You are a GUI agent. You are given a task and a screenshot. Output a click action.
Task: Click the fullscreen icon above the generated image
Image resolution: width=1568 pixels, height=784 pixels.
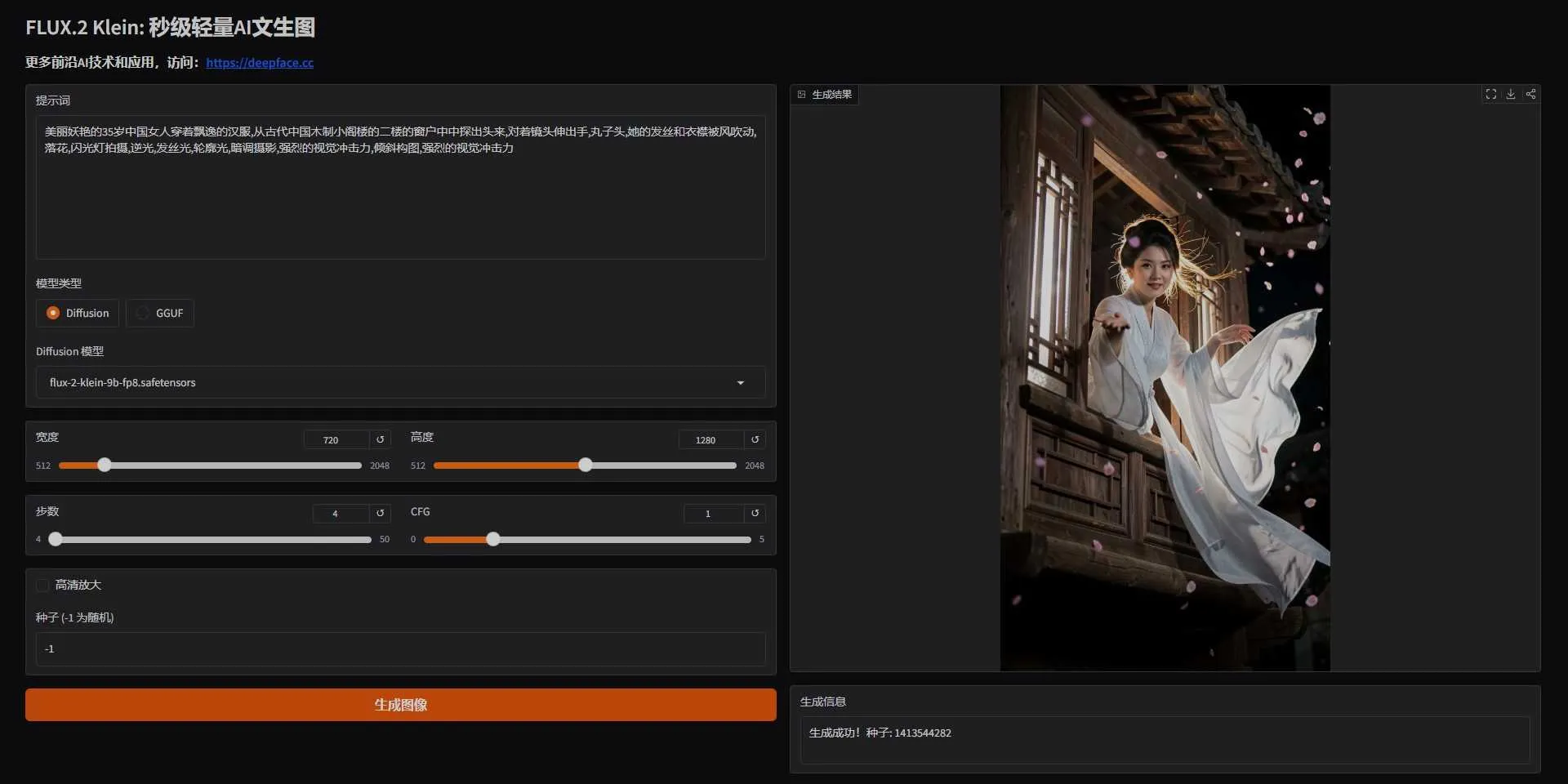click(1491, 94)
